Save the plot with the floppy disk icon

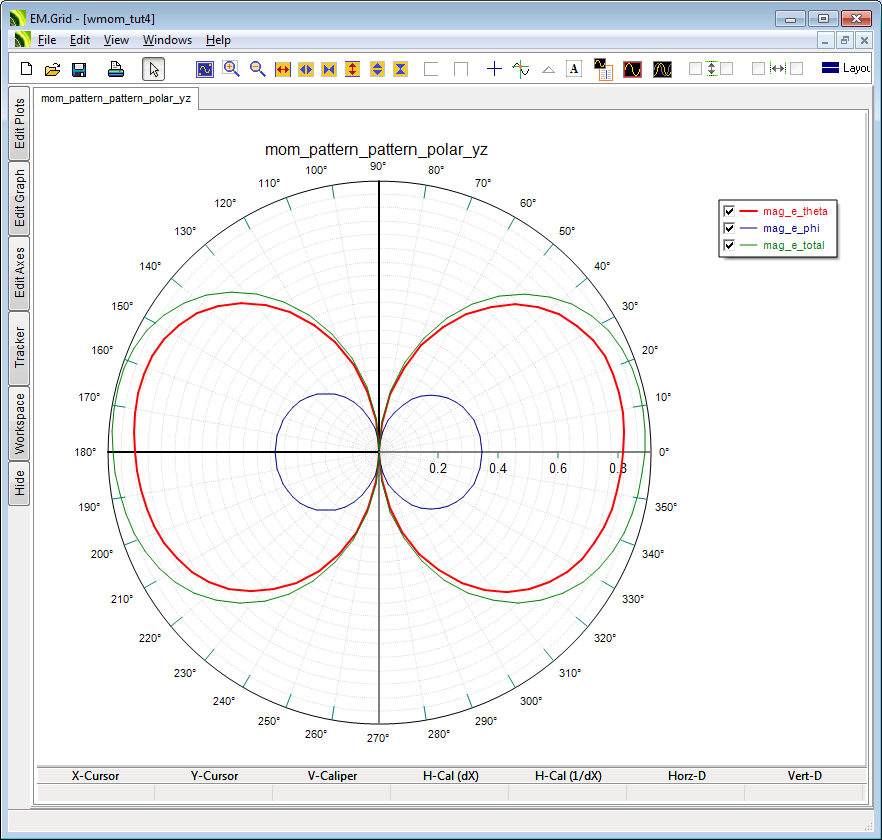[x=78, y=69]
